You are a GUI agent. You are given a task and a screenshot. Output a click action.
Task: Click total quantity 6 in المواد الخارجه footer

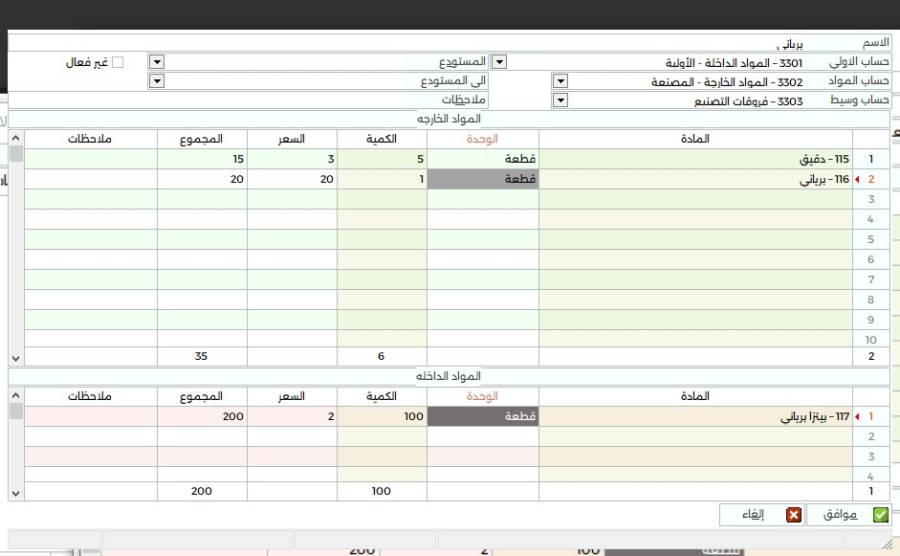(x=381, y=356)
